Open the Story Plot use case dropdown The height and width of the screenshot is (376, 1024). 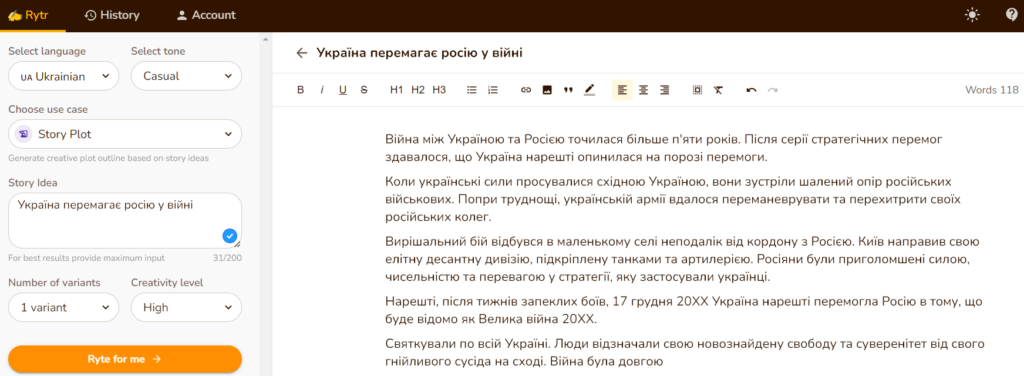(x=125, y=134)
